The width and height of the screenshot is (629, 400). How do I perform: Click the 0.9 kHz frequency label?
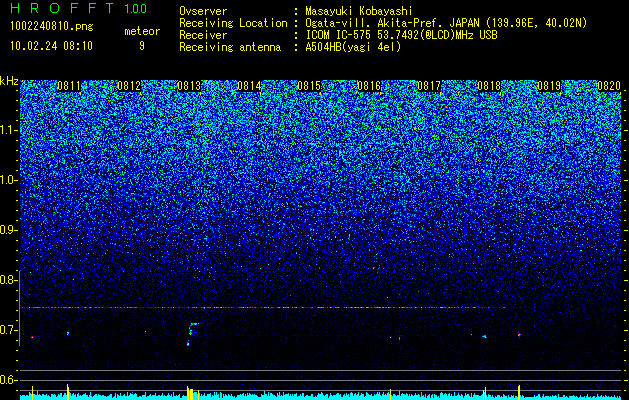9,230
